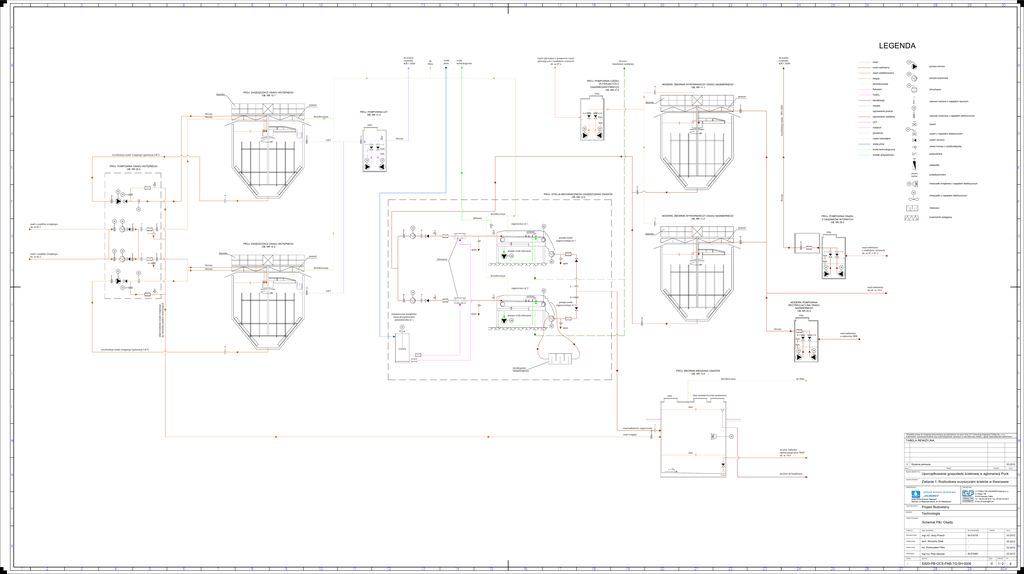
Task: Click the przepływomierz symbol in legend
Action: tap(914, 175)
